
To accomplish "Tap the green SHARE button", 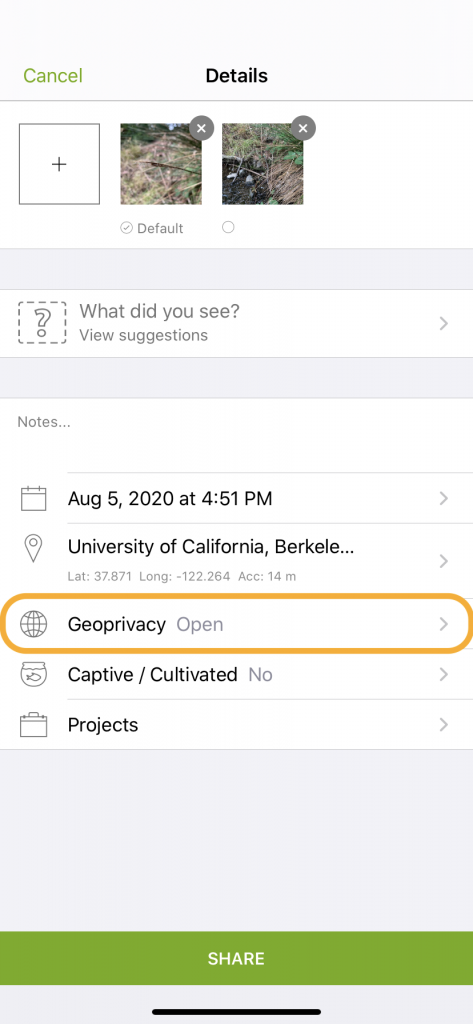I will 236,958.
